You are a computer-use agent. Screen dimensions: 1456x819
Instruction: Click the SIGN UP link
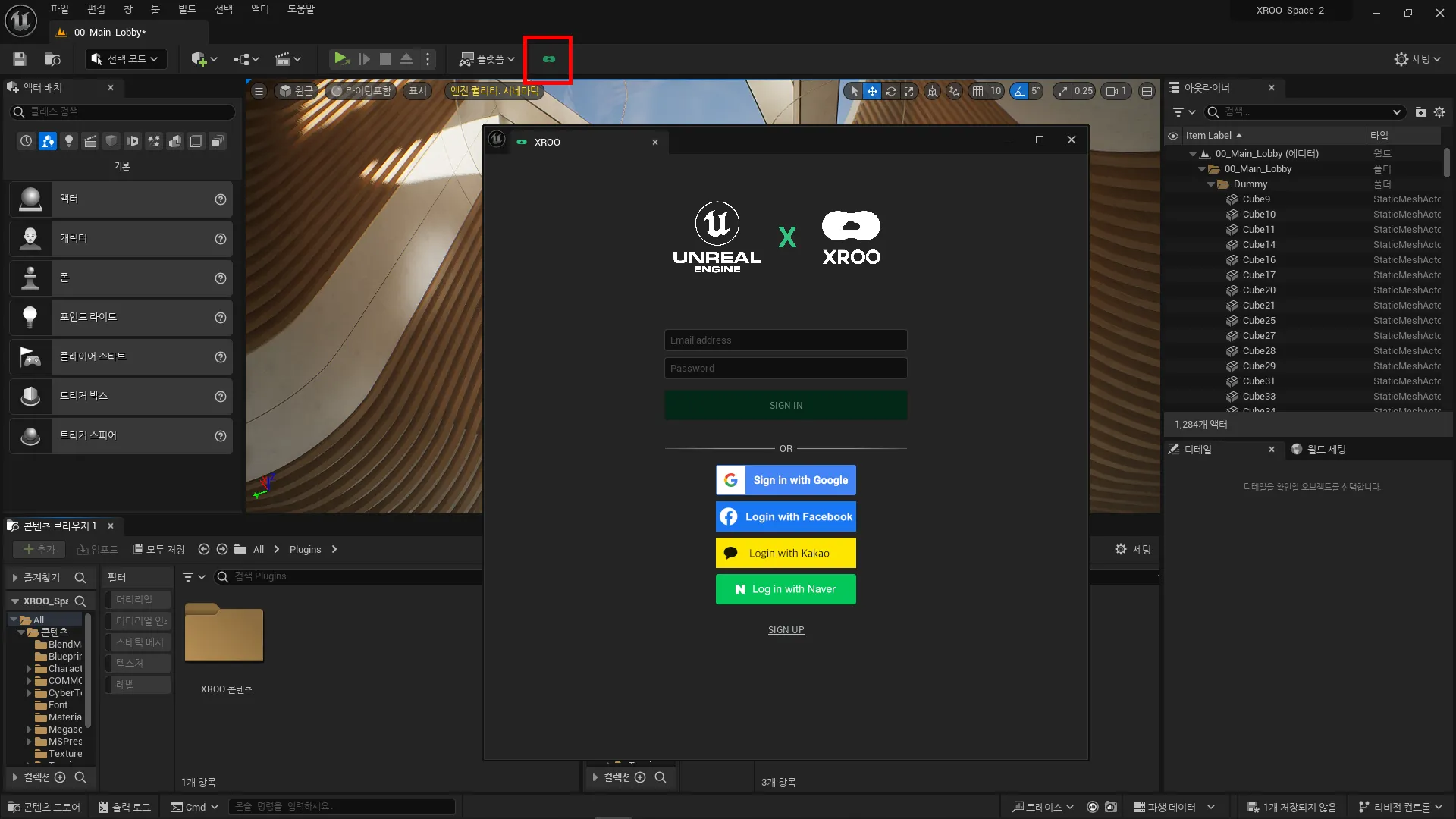tap(786, 630)
